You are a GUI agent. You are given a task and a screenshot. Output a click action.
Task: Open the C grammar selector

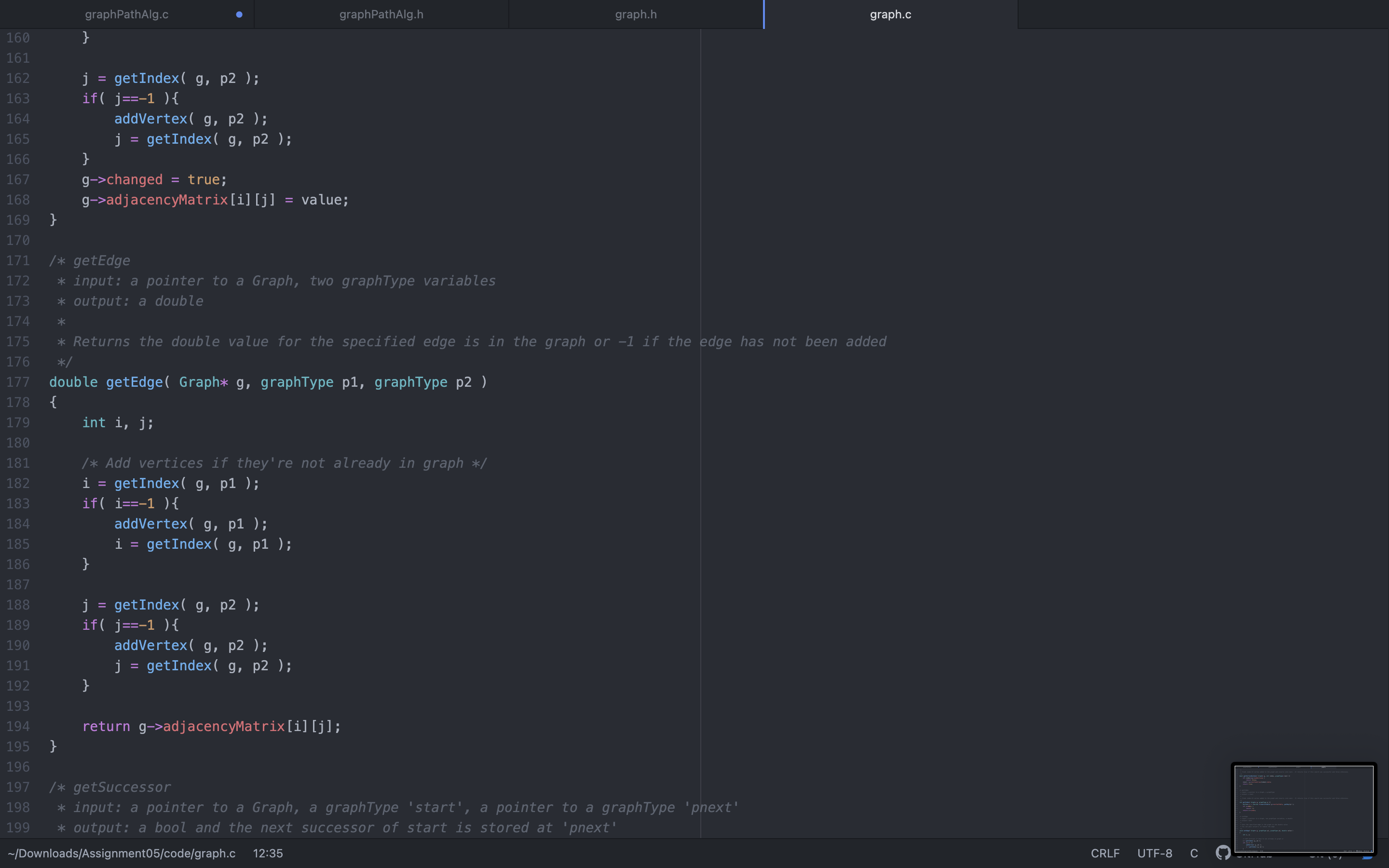1193,853
